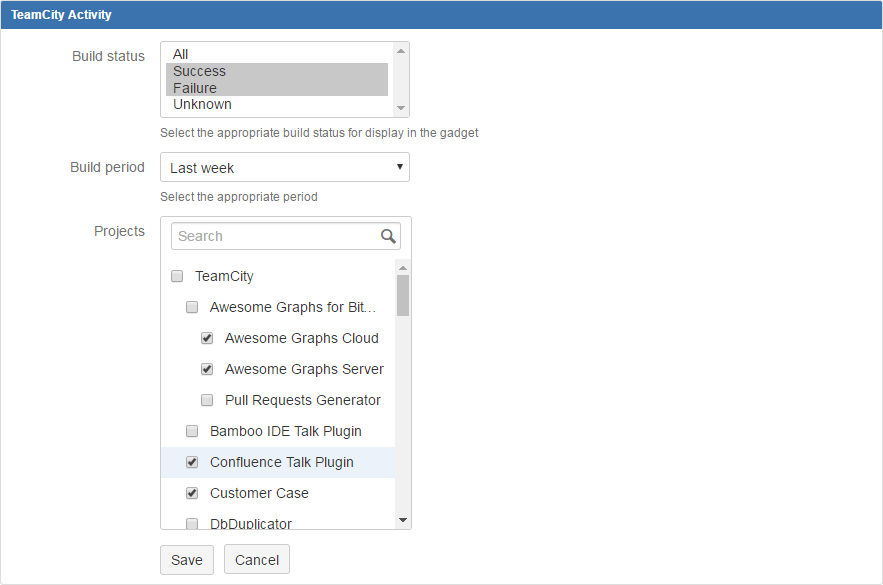The height and width of the screenshot is (585, 883).
Task: Click the projects list scroll-up arrow
Action: point(403,268)
